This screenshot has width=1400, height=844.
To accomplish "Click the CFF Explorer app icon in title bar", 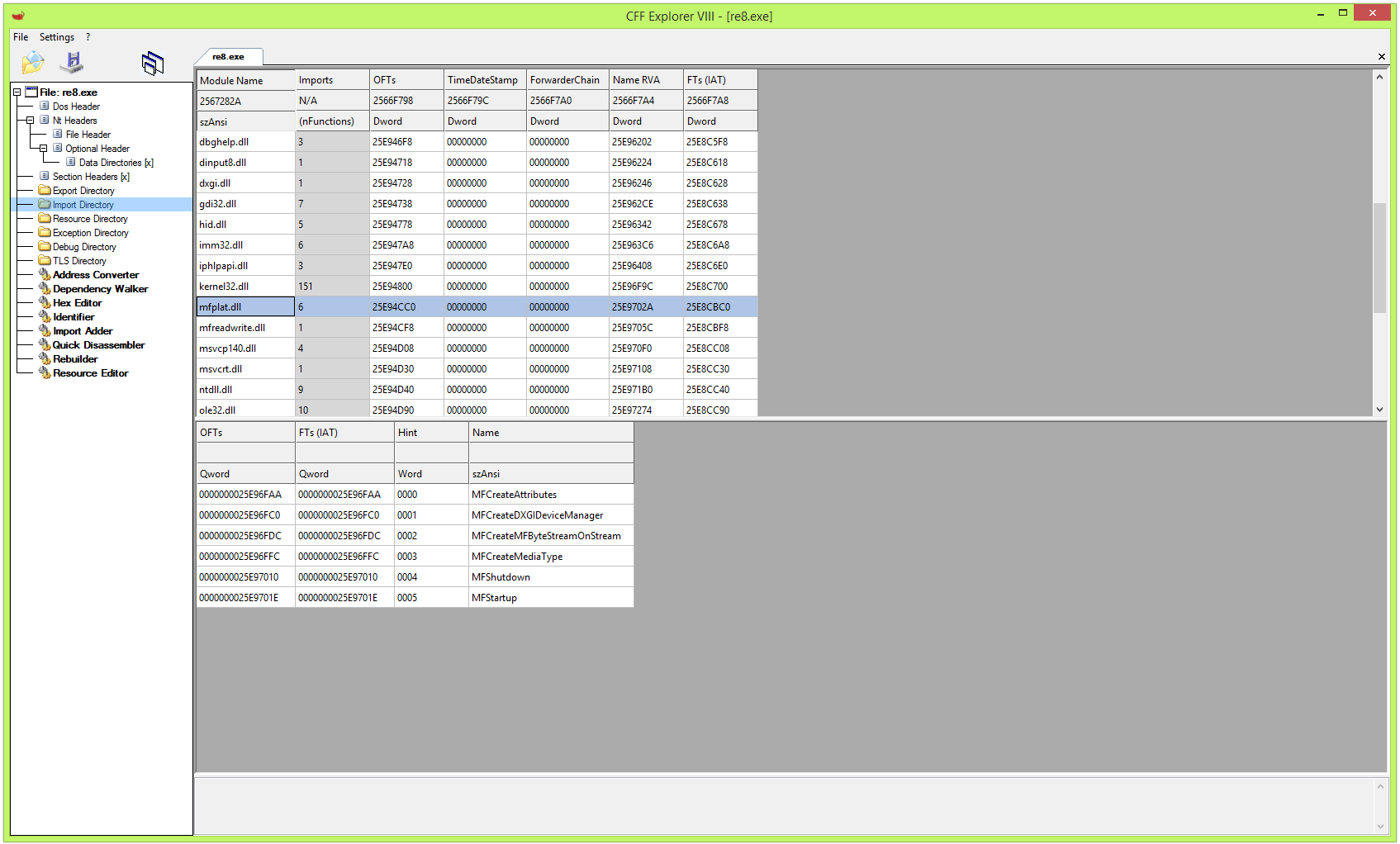I will pyautogui.click(x=18, y=15).
